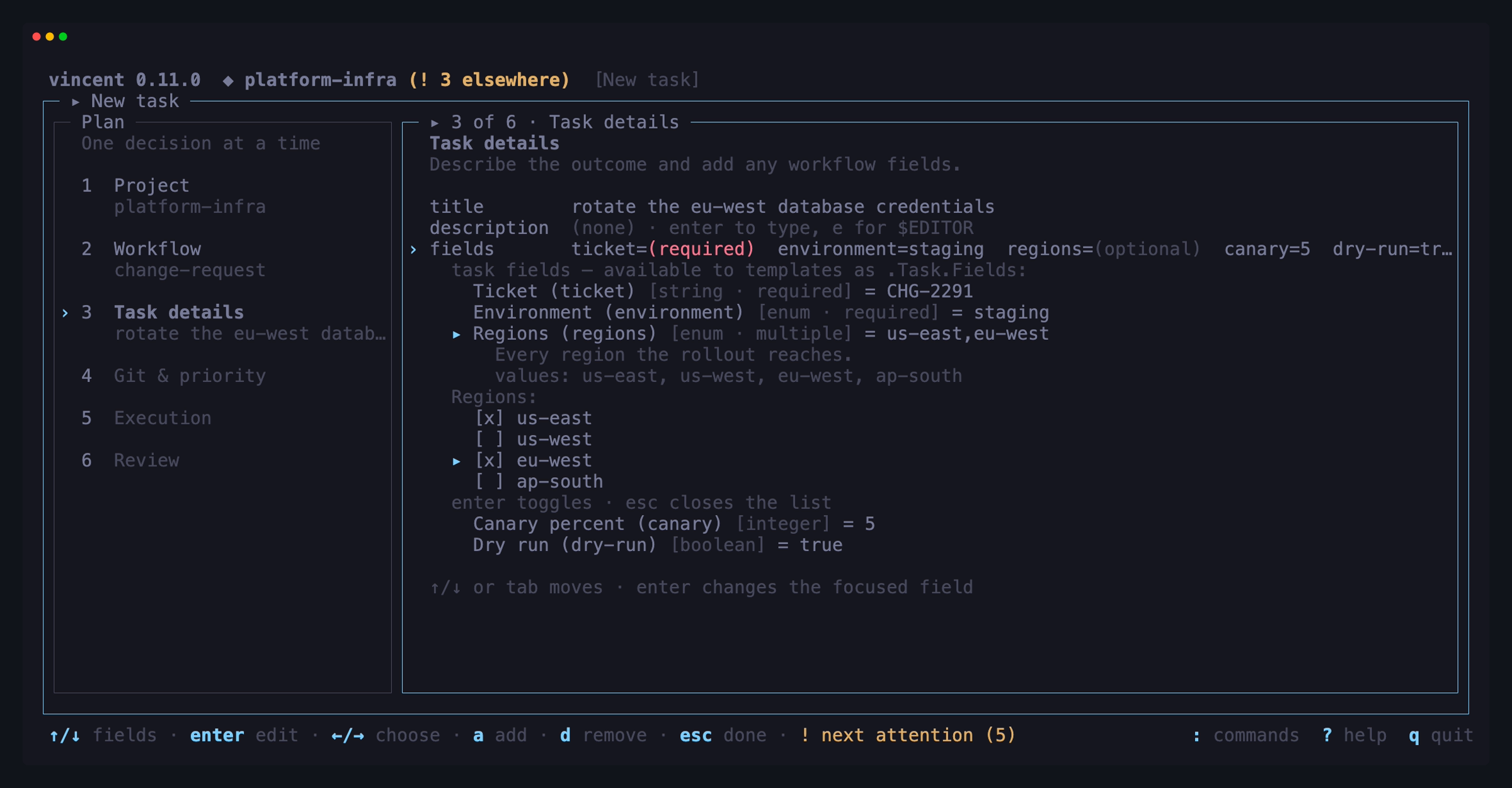Click the '←/→ choose' shortcut hint

click(386, 735)
